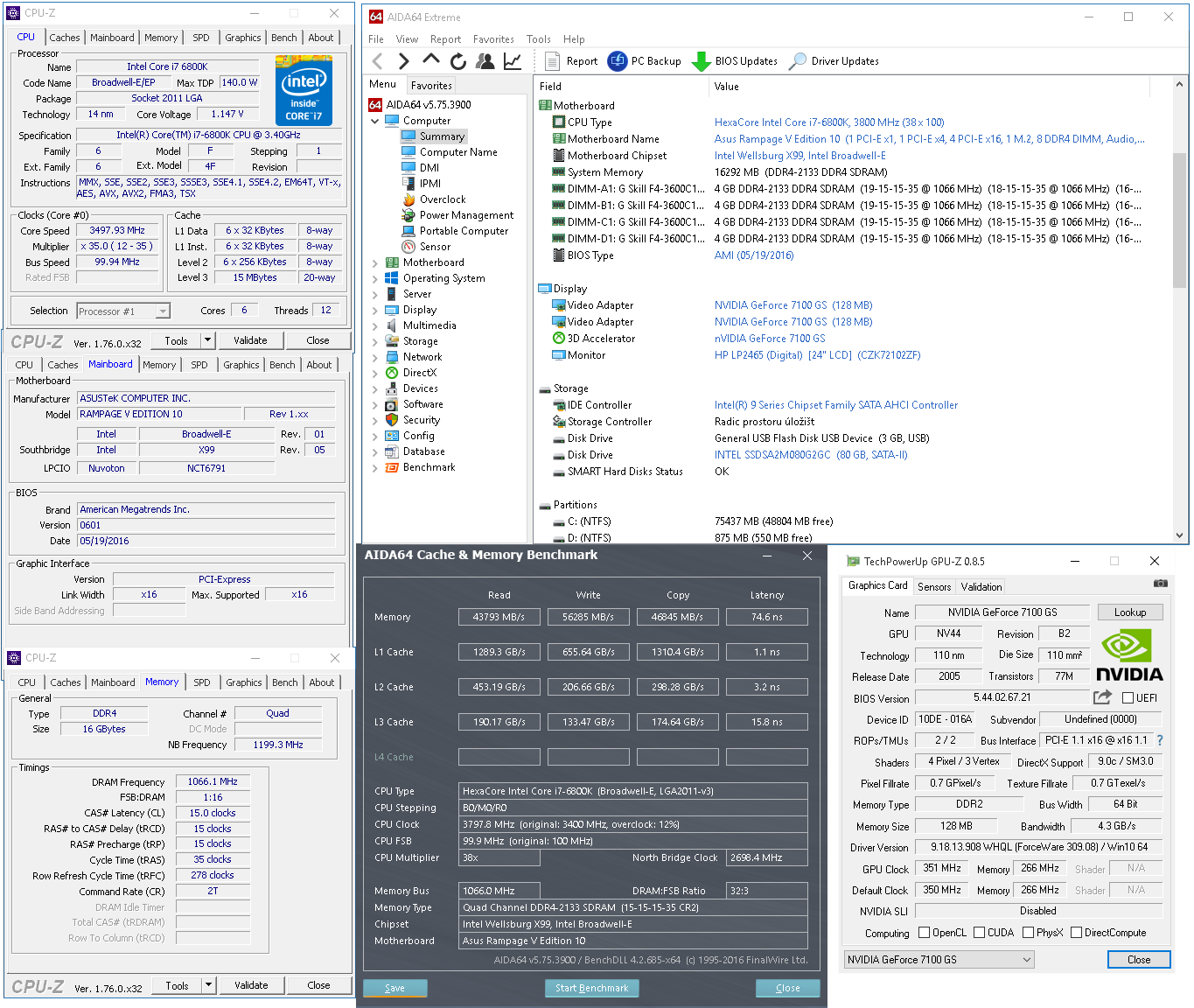Screen dimensions: 1194x1008
Task: Click the Bus Interface question mark in GPU-Z
Action: coord(1160,740)
